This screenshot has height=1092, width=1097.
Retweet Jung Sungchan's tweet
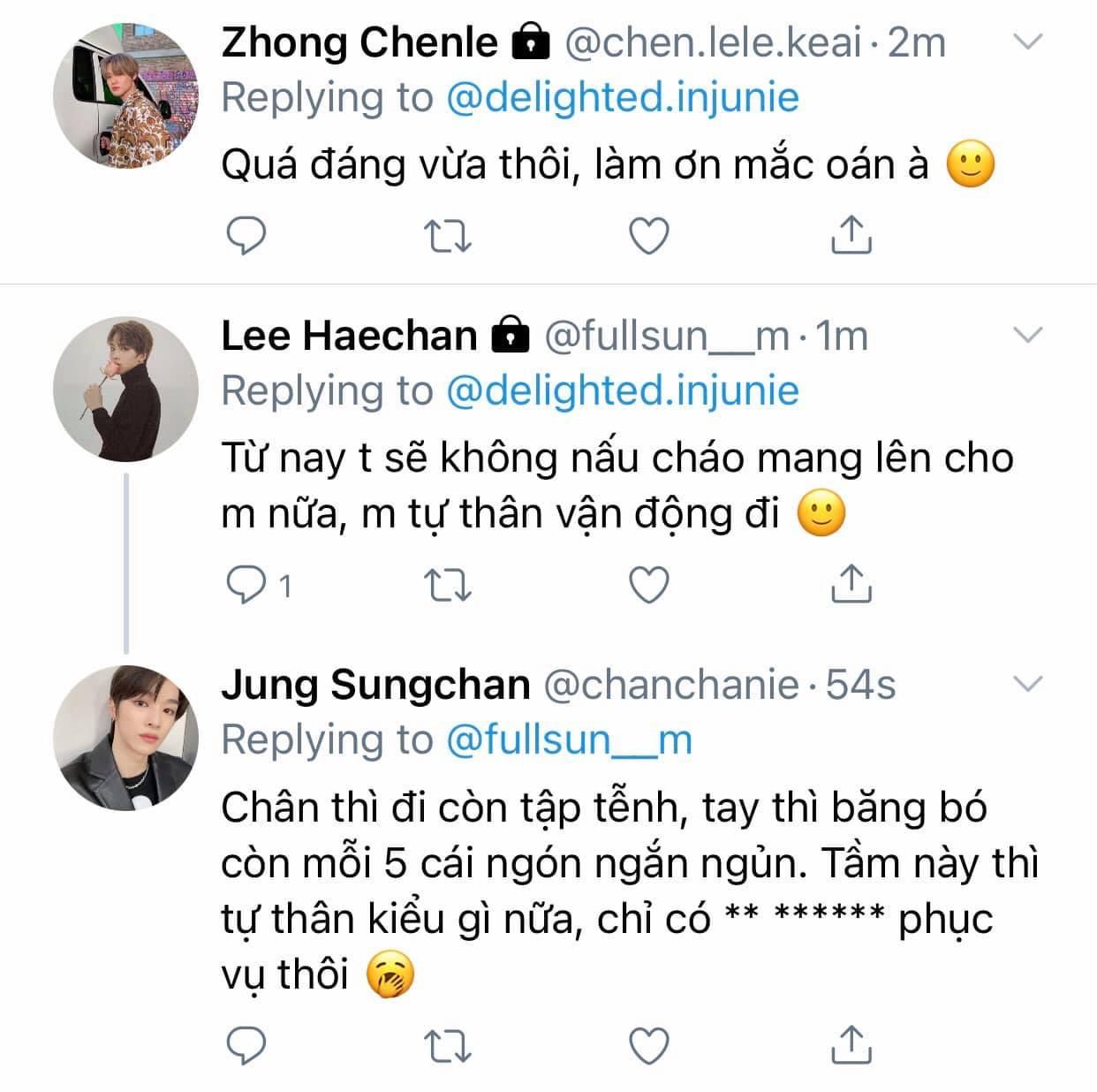point(448,1046)
